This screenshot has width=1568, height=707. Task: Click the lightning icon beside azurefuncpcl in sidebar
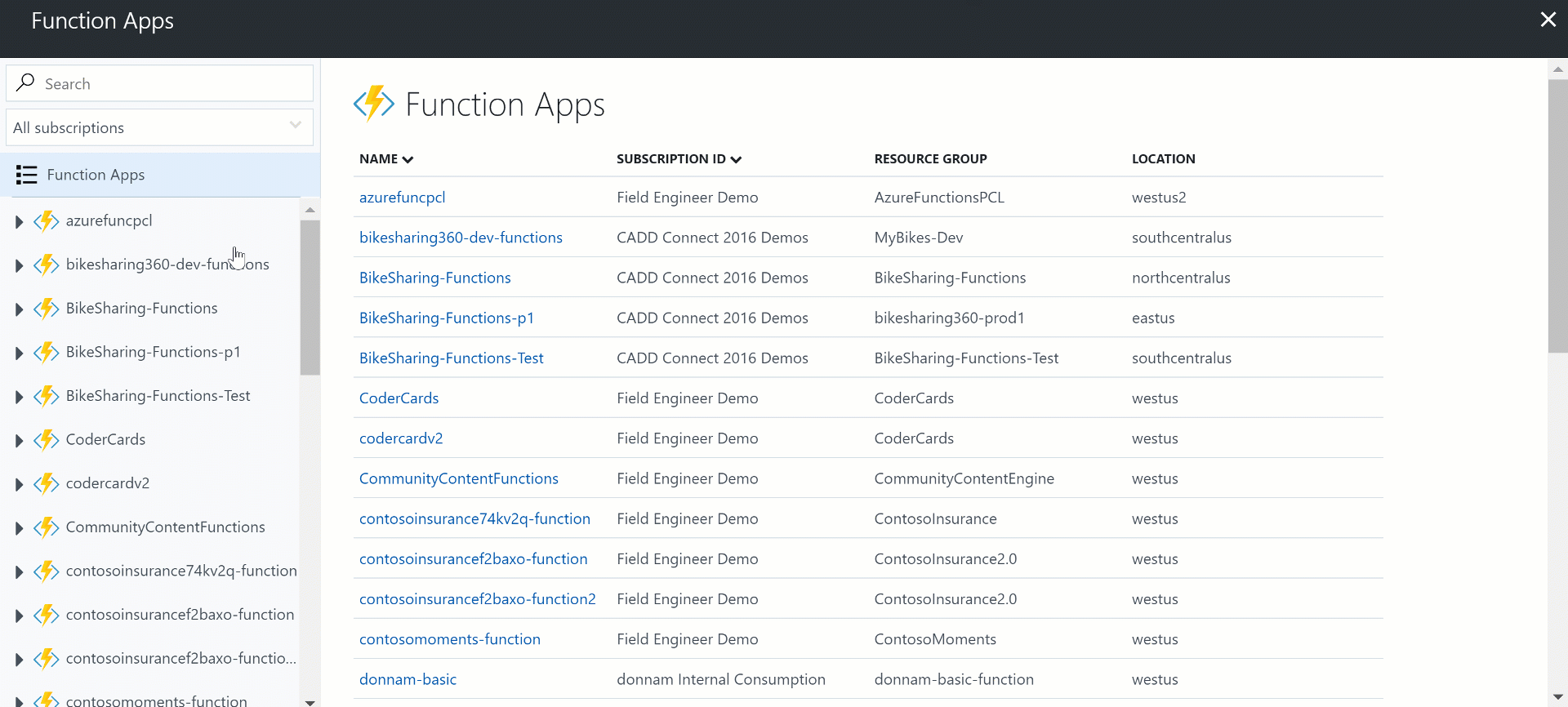tap(47, 221)
